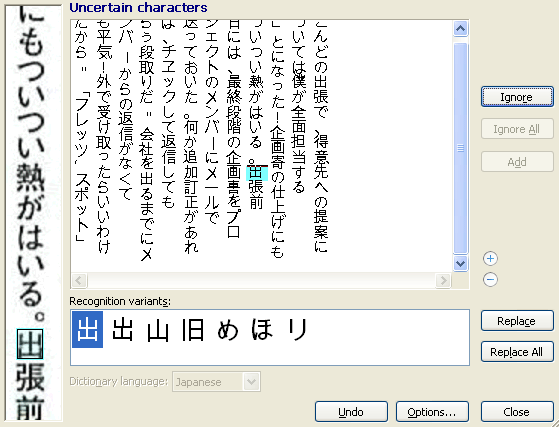Select the め recognition variant
This screenshot has height=427, width=559.
pyautogui.click(x=228, y=329)
